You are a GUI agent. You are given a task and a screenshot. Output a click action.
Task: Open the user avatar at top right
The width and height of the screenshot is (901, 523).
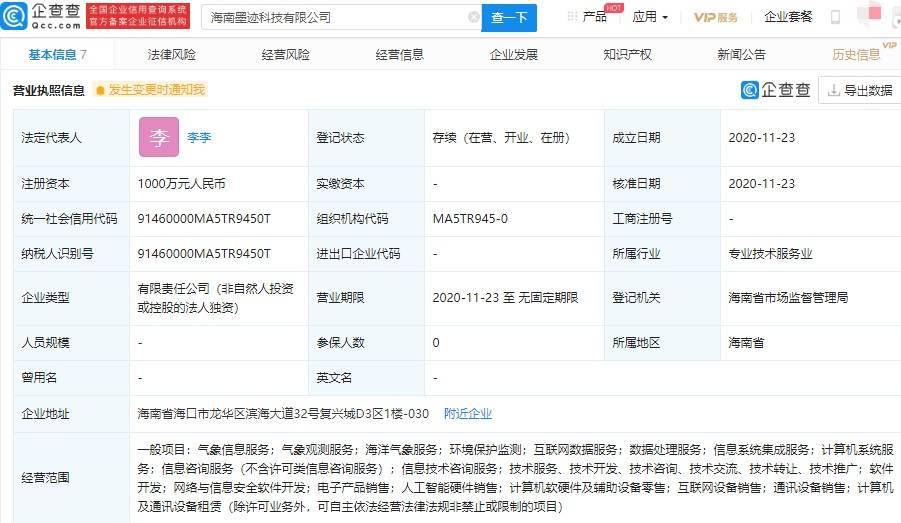pyautogui.click(x=869, y=14)
